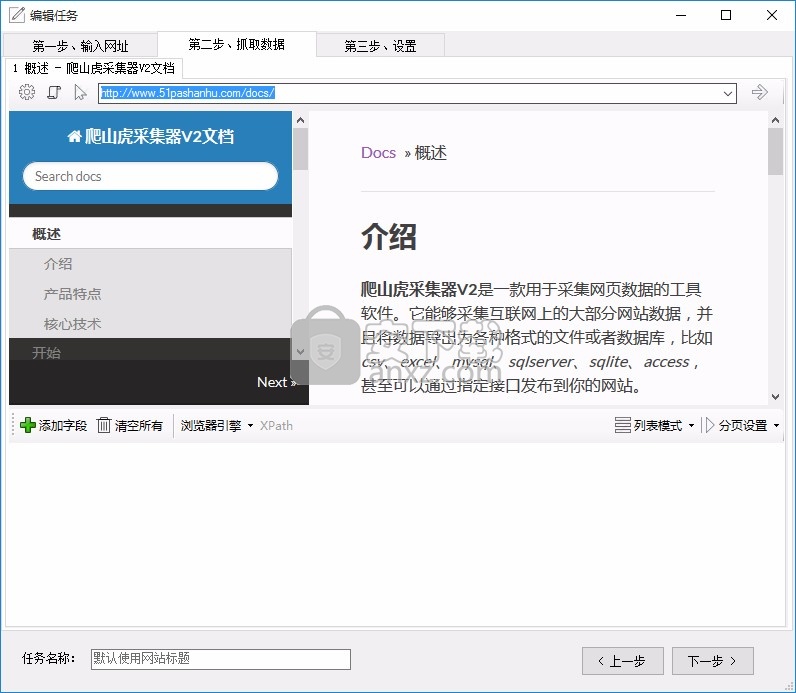Open the 列表模式 dropdown
Screen dimensions: 796x693
click(x=654, y=425)
